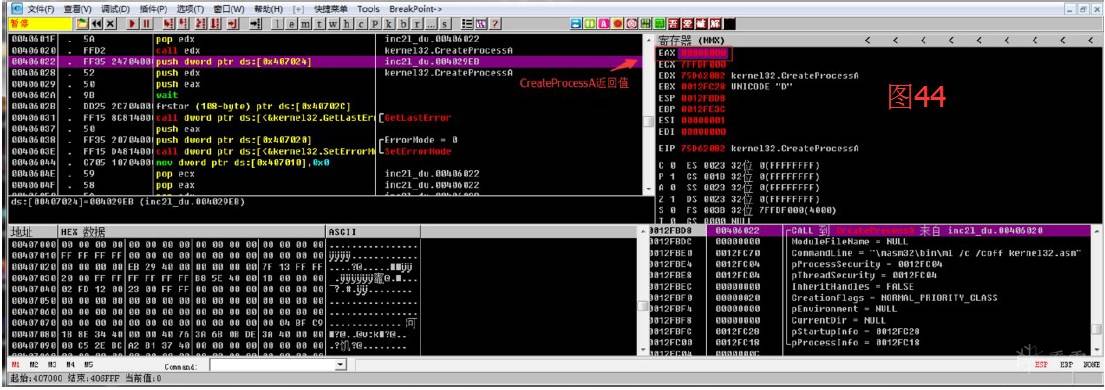The image size is (1105, 390).
Task: Click inside the Command input field
Action: pos(272,365)
